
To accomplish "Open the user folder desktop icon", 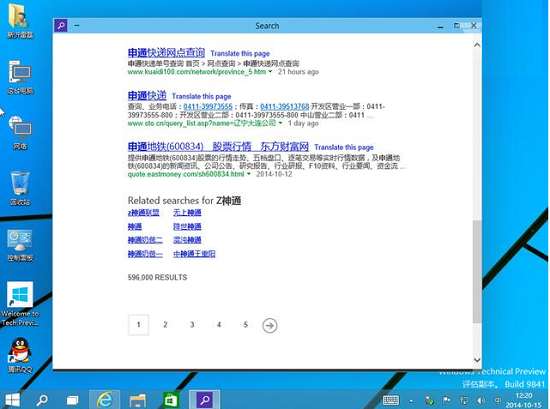I will click(x=20, y=20).
